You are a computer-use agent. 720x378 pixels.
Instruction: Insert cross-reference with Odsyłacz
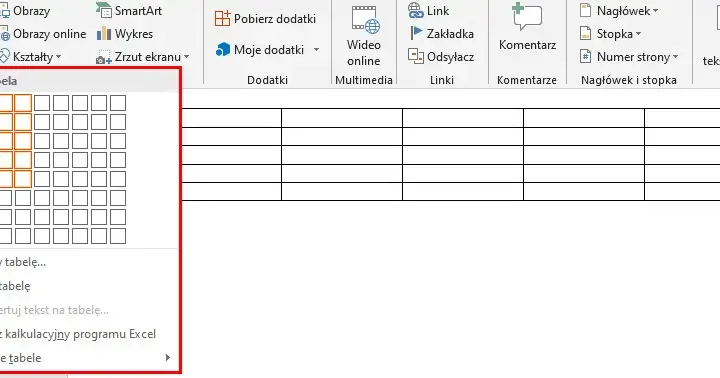441,56
